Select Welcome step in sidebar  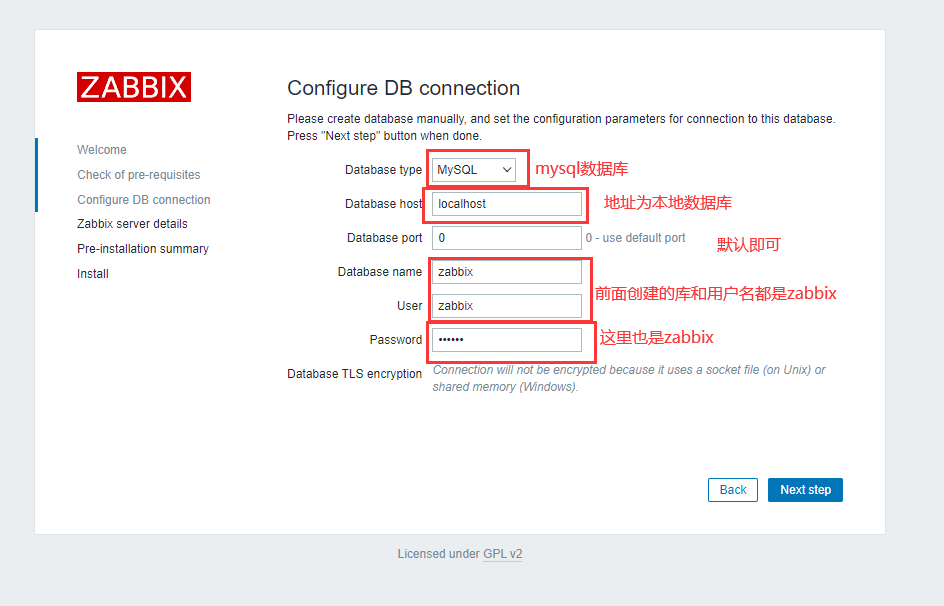tap(102, 150)
